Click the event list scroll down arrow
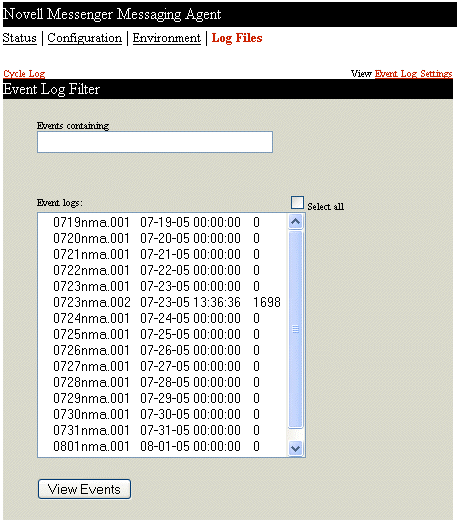The image size is (457, 523). click(295, 448)
